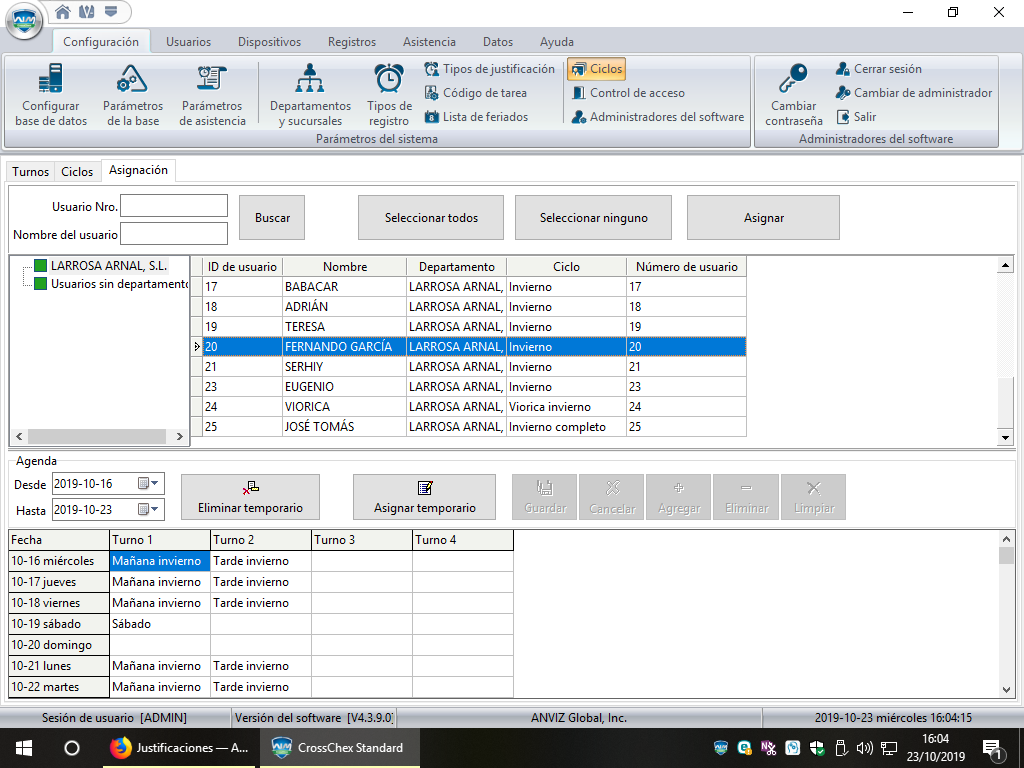Click the CrossChex application logo button
Viewport: 1024px width, 768px height.
tap(24, 21)
